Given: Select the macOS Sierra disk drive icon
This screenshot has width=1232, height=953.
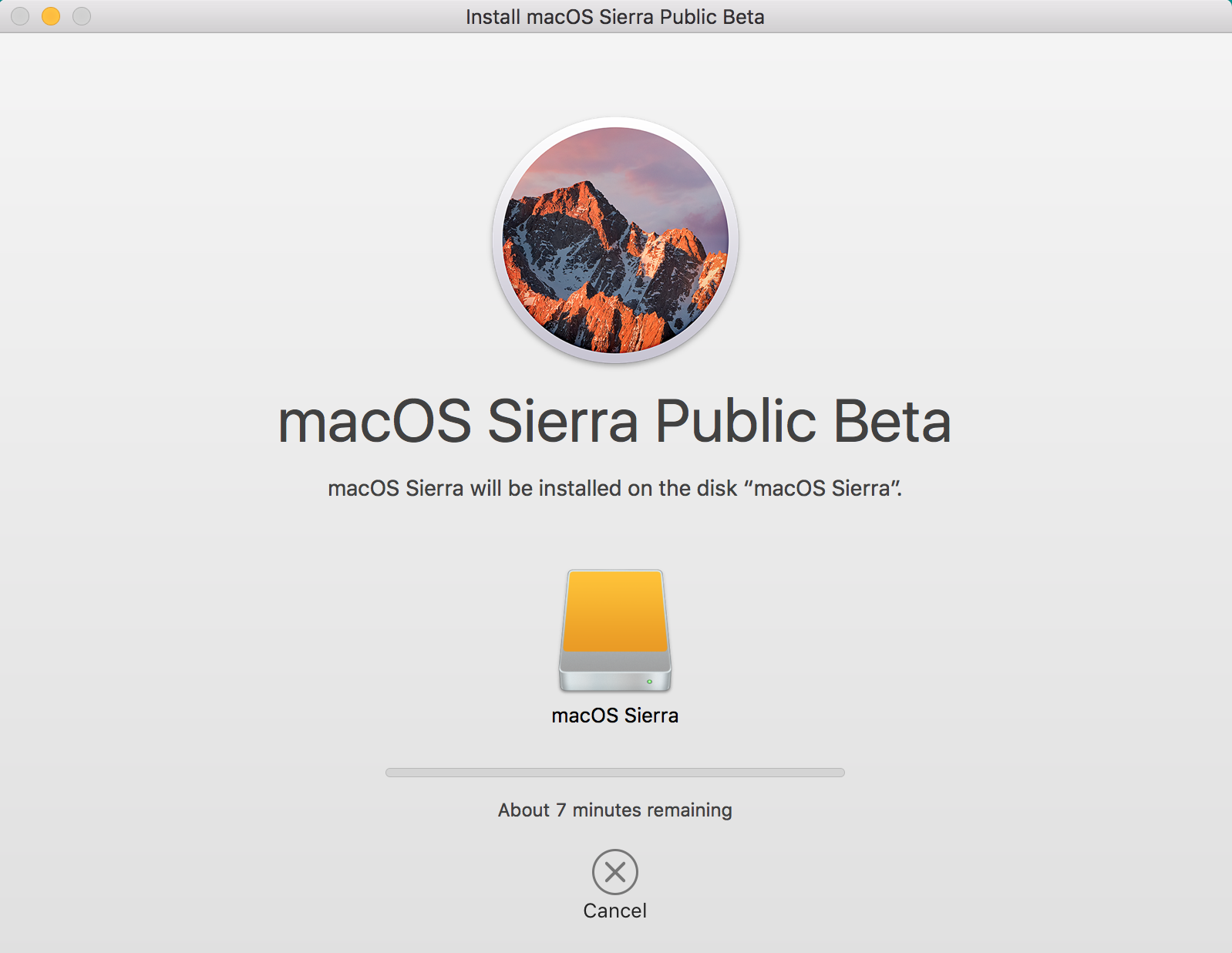Looking at the screenshot, I should coord(615,631).
